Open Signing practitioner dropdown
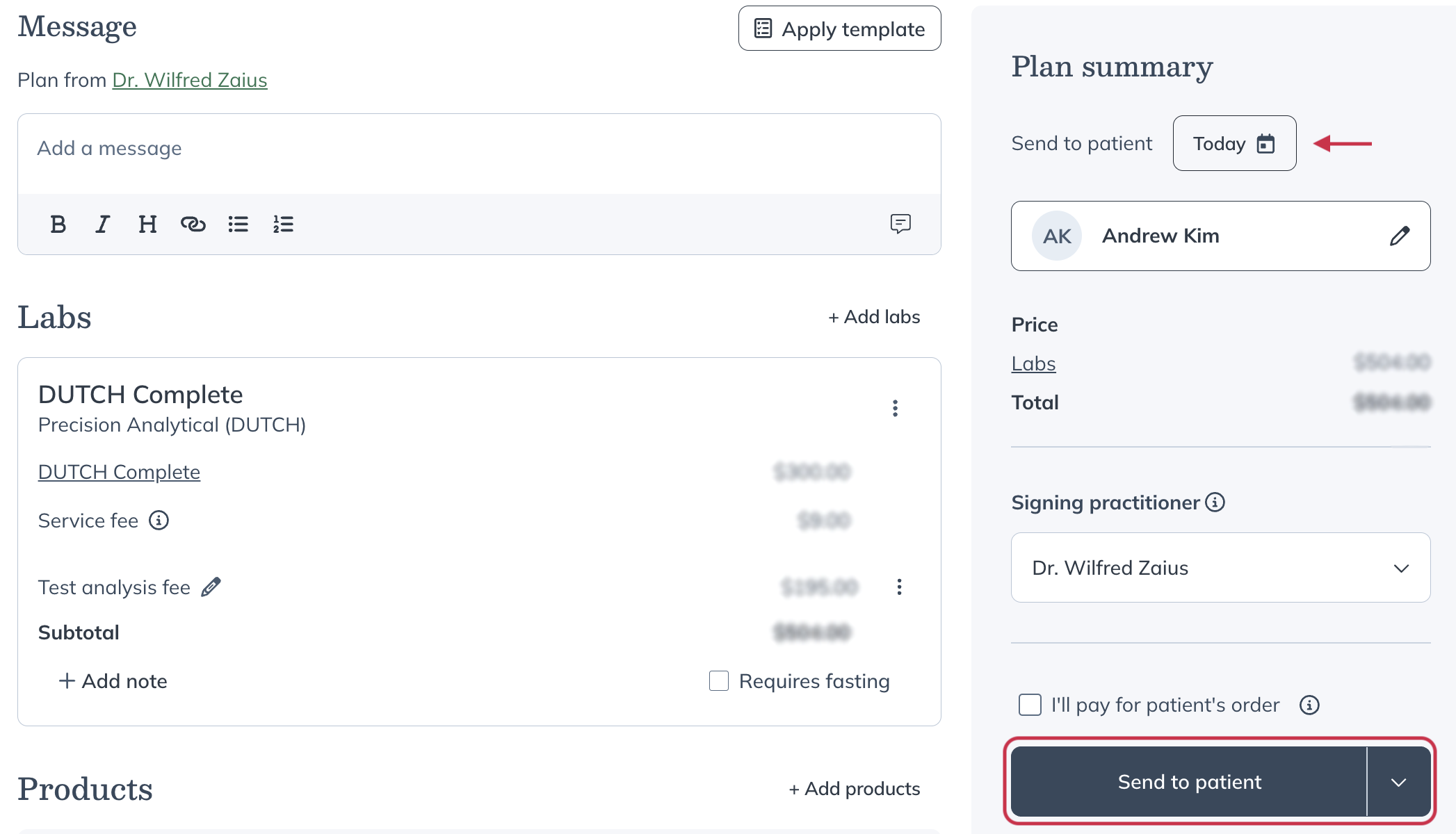Viewport: 1456px width, 834px height. coord(1220,567)
